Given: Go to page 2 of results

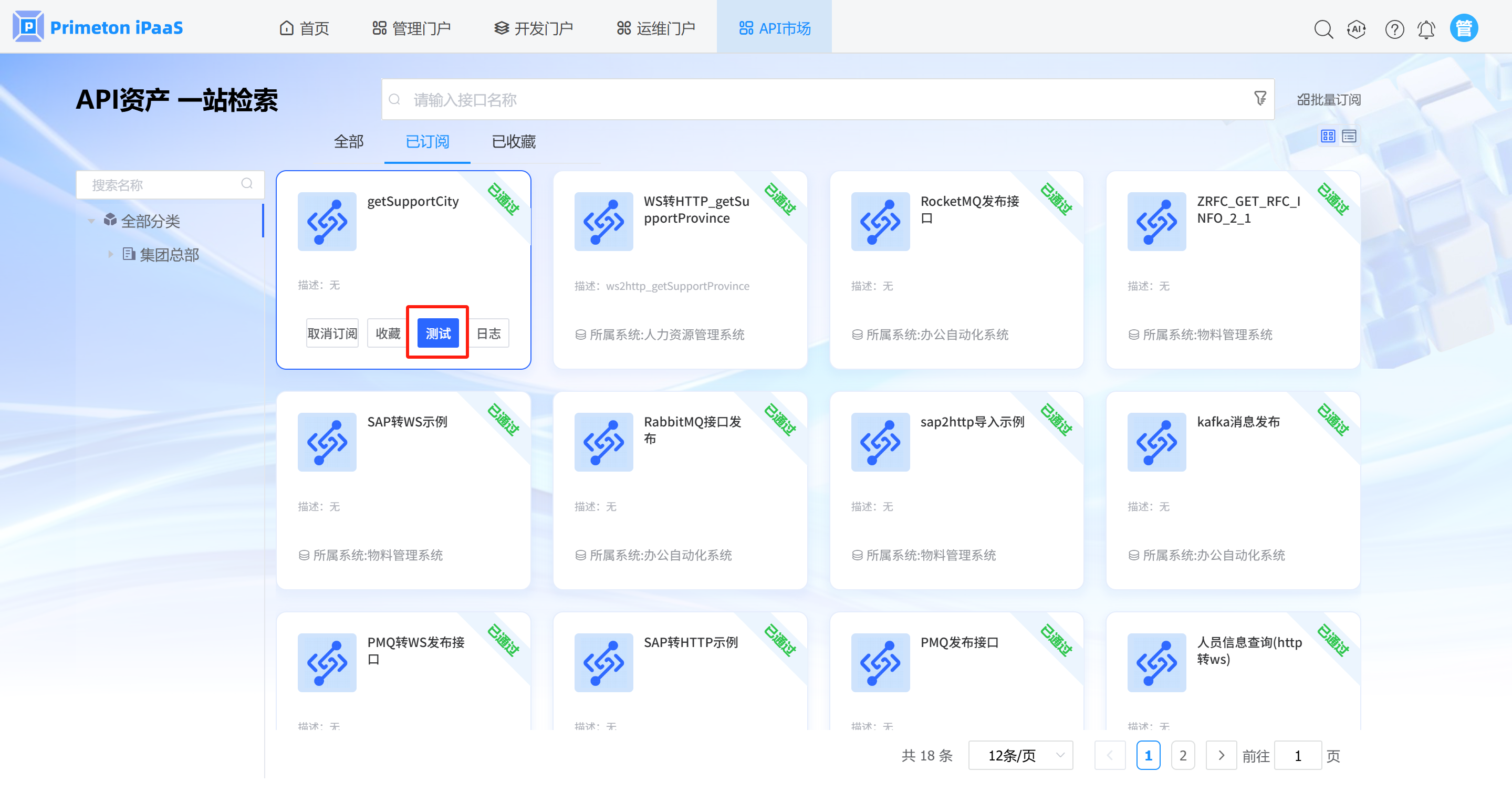Looking at the screenshot, I should click(1183, 755).
